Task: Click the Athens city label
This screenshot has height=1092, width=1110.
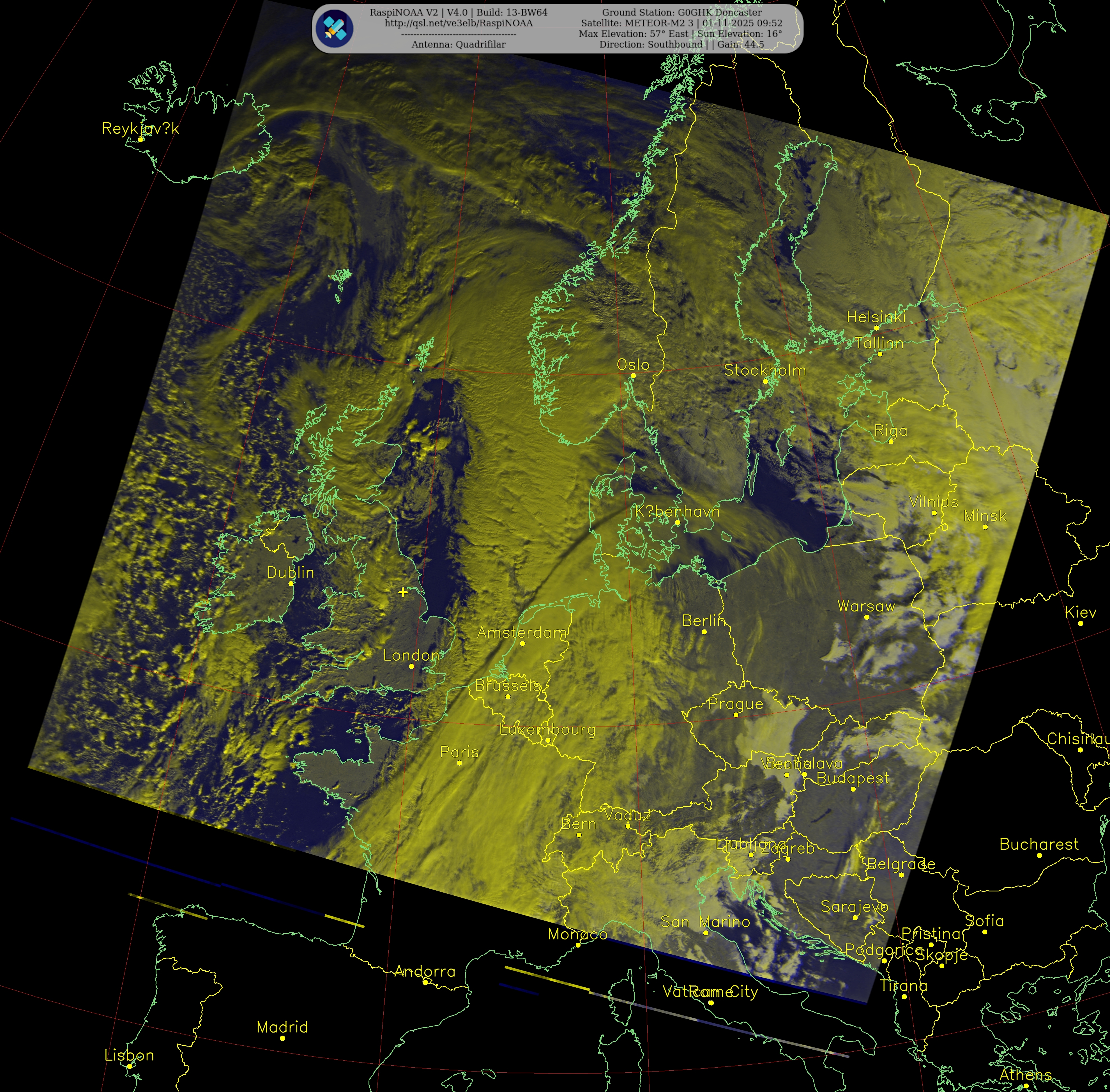Action: [x=1025, y=1074]
